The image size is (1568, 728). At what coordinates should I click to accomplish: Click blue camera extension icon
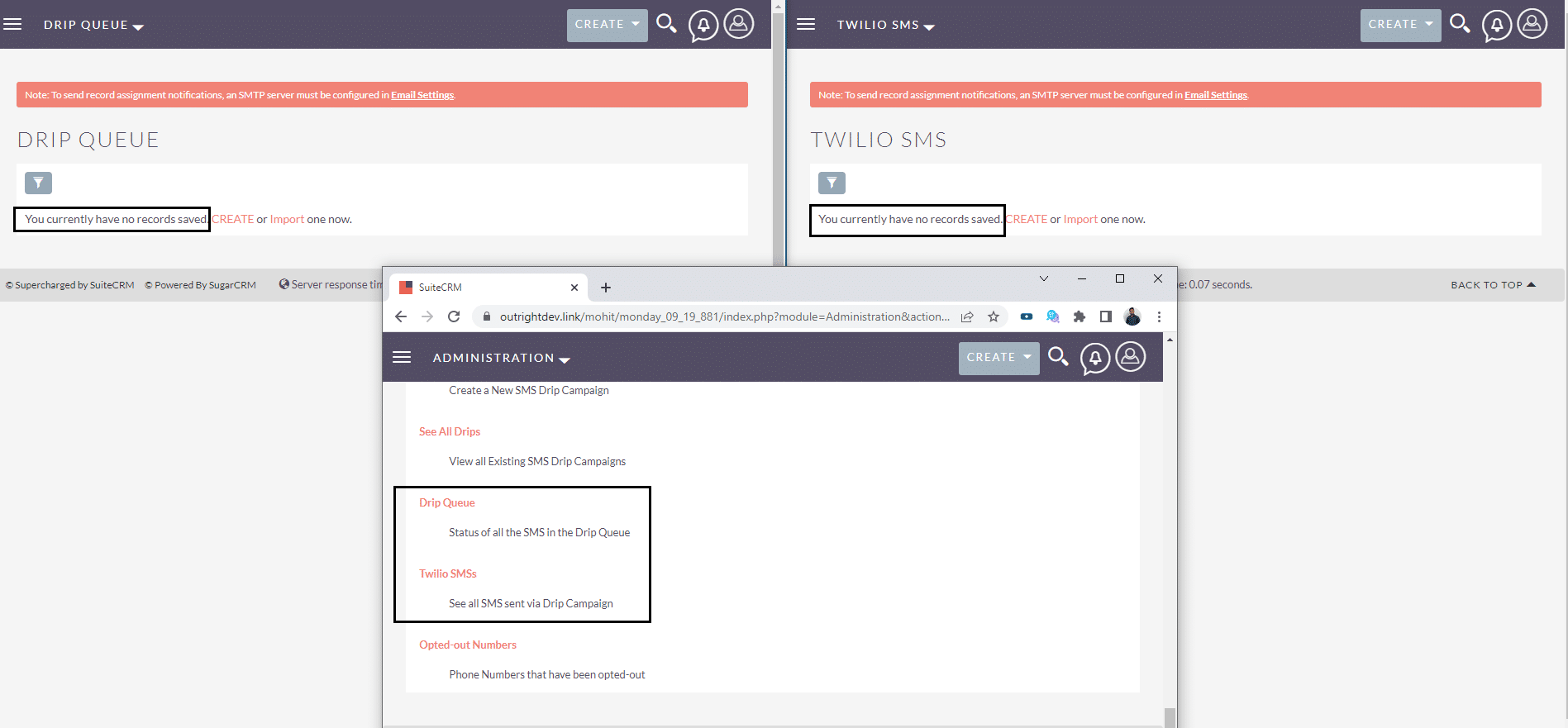pyautogui.click(x=1027, y=316)
